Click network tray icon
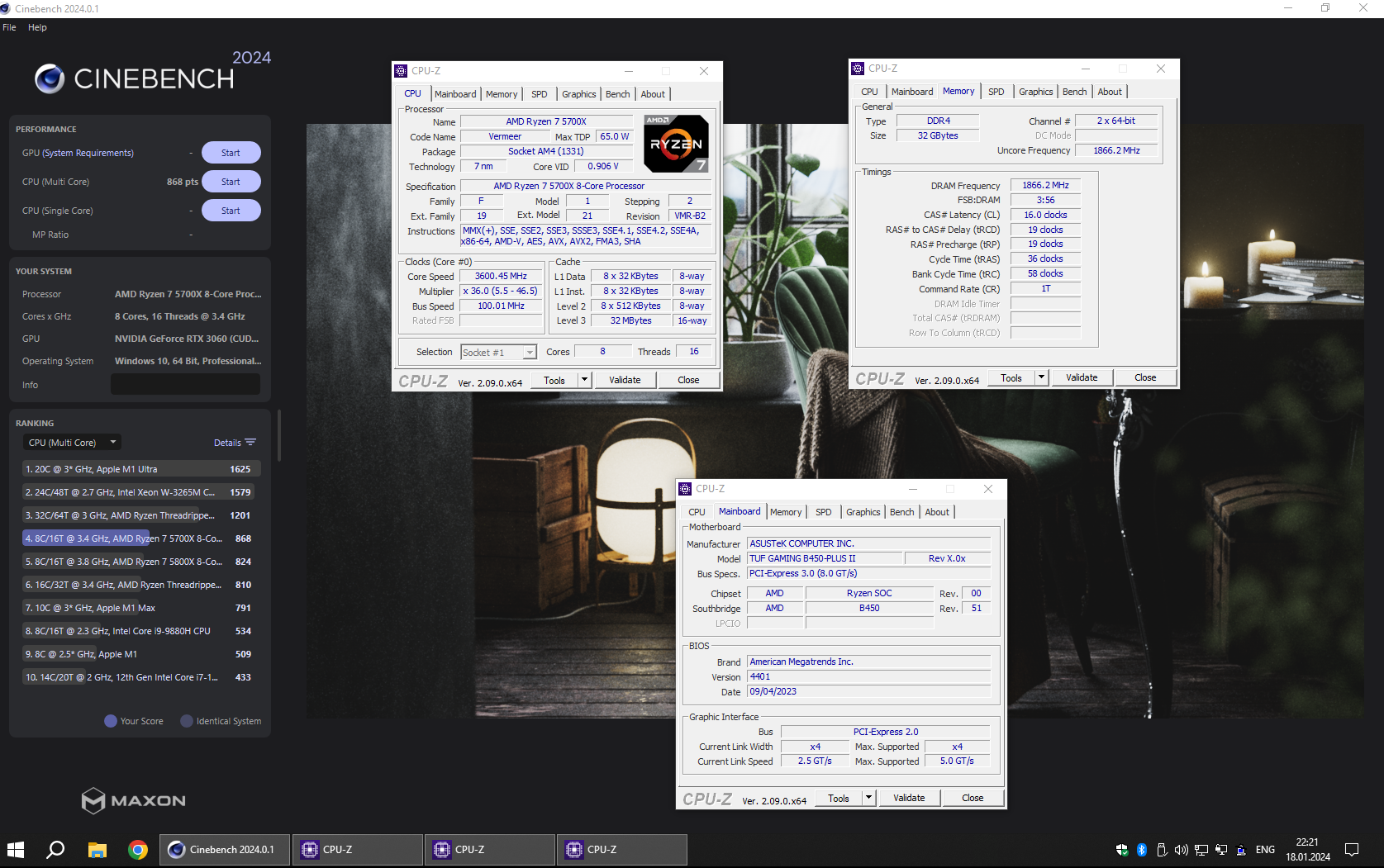1384x868 pixels. pos(1201,849)
